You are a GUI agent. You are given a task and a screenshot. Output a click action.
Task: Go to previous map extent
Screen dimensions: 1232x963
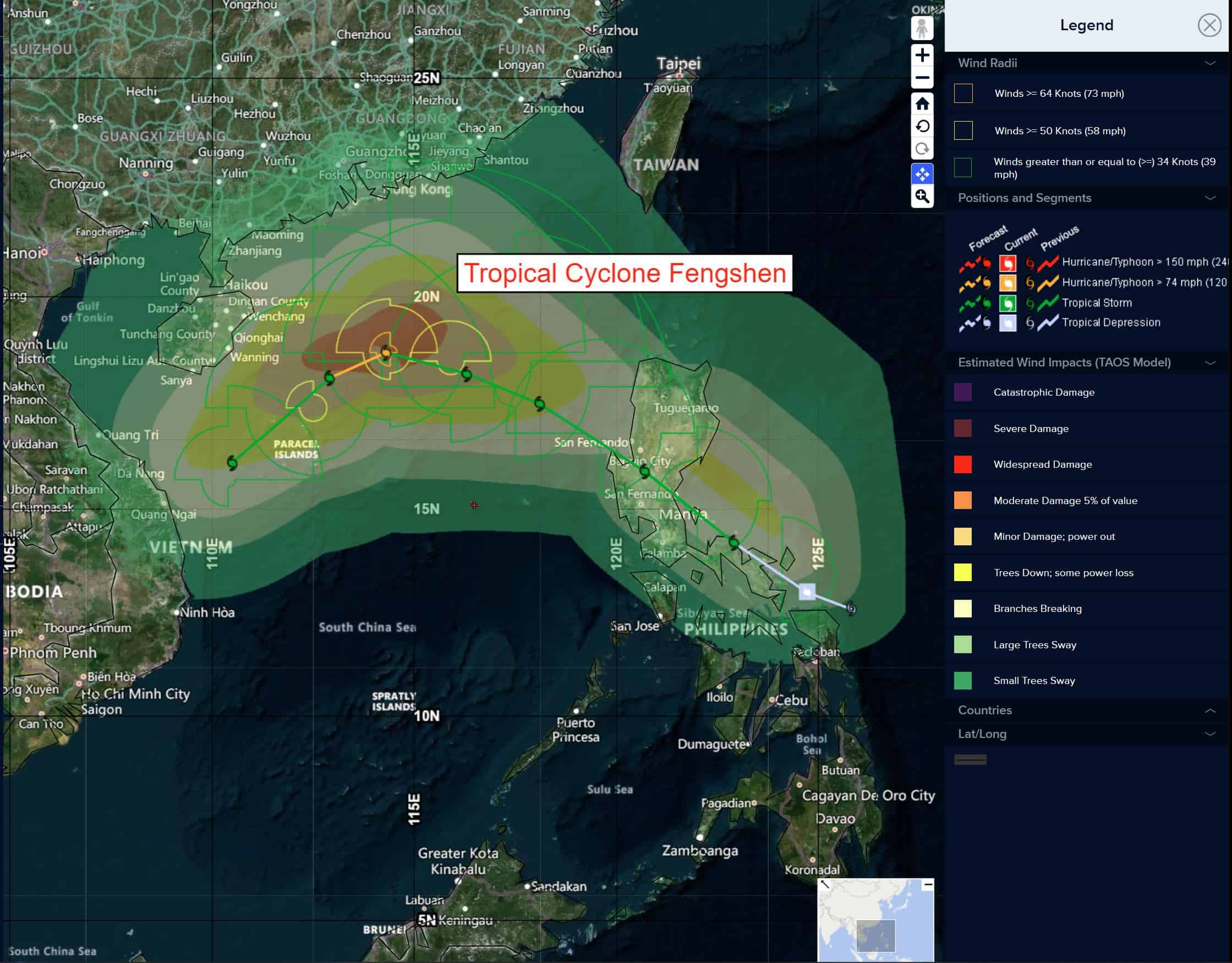(922, 127)
